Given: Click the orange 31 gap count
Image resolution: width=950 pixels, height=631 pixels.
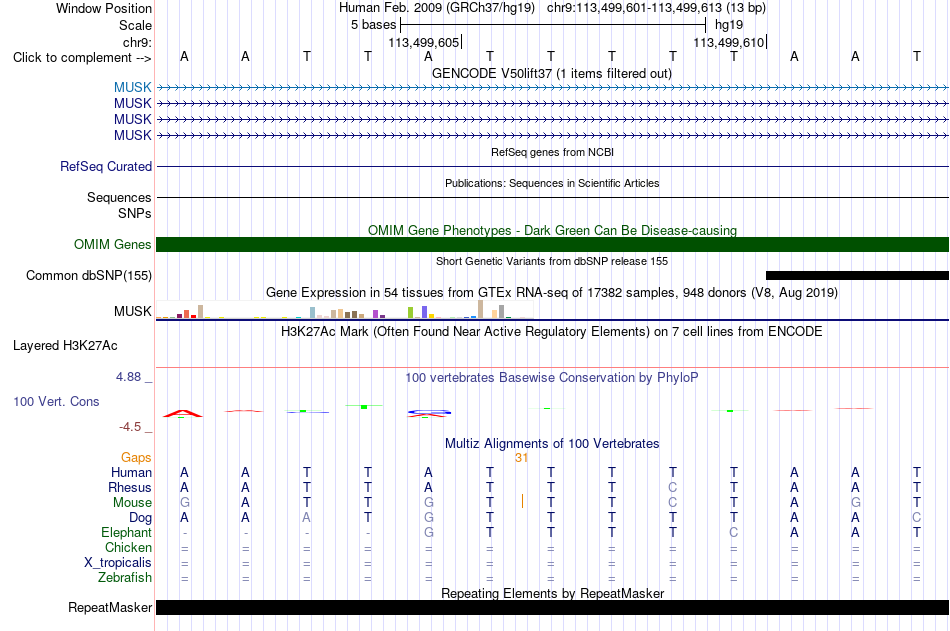Looking at the screenshot, I should coord(521,458).
